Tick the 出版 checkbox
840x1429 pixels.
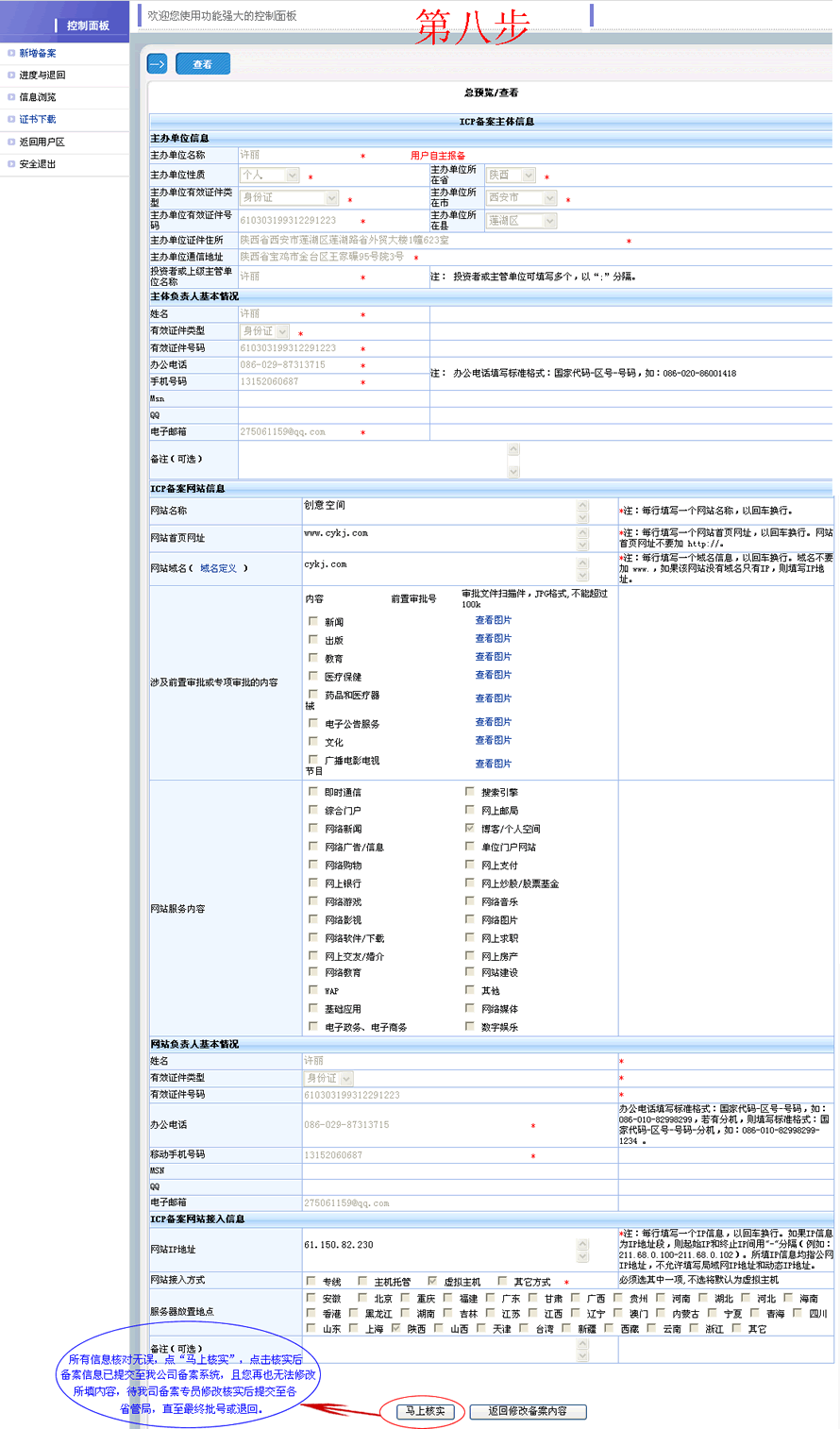tap(313, 639)
